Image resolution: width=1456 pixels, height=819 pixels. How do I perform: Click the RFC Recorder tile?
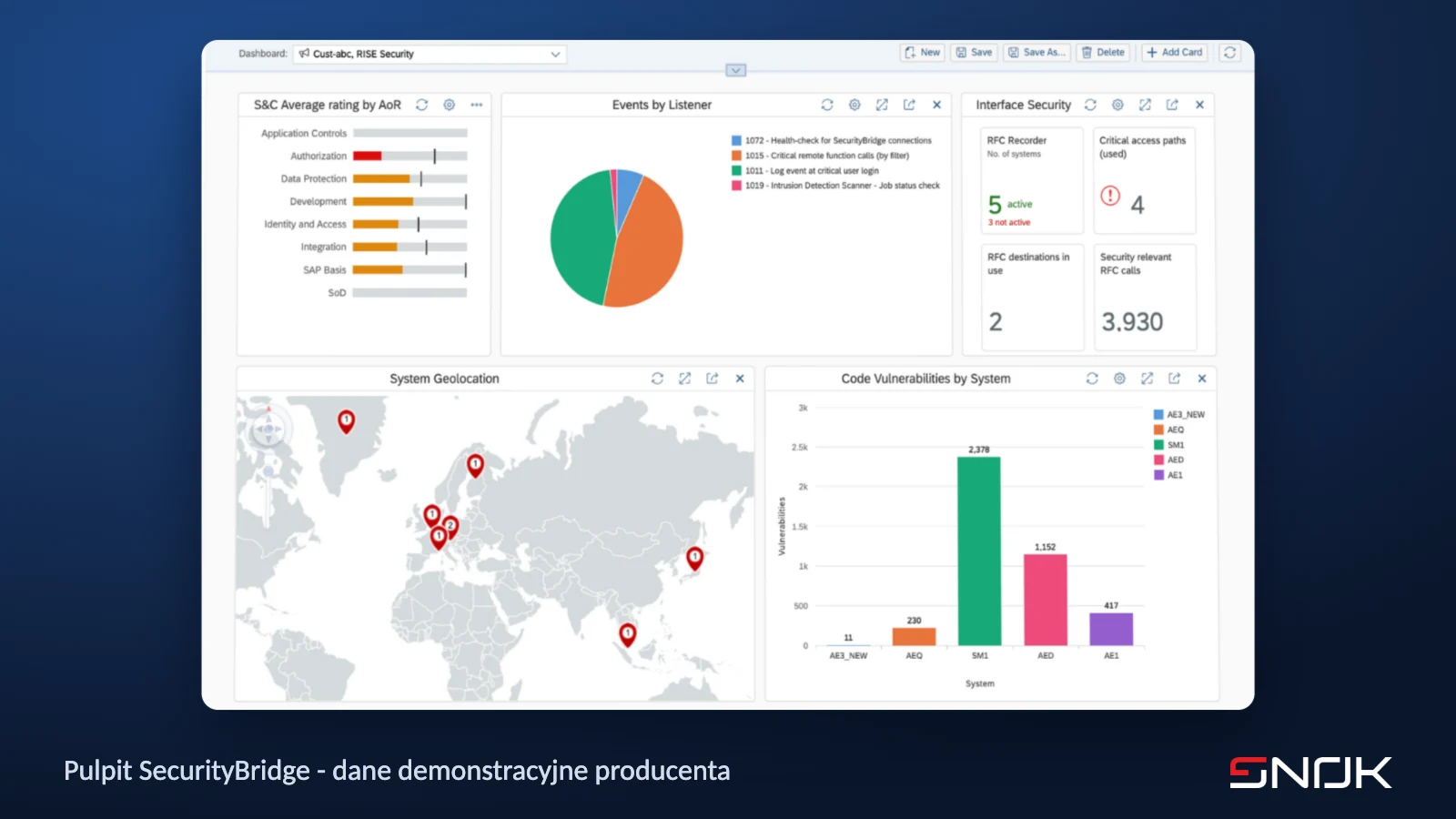(x=1032, y=180)
